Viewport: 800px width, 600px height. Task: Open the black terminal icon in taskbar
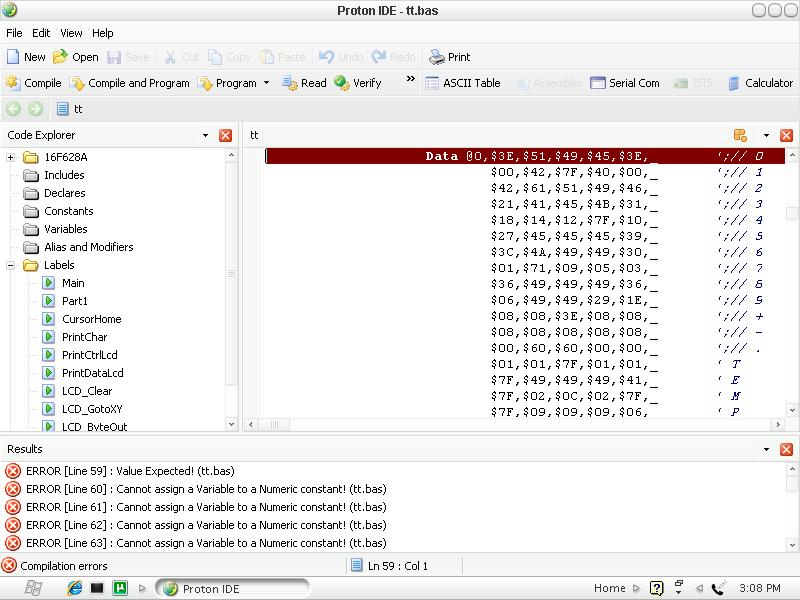click(97, 588)
